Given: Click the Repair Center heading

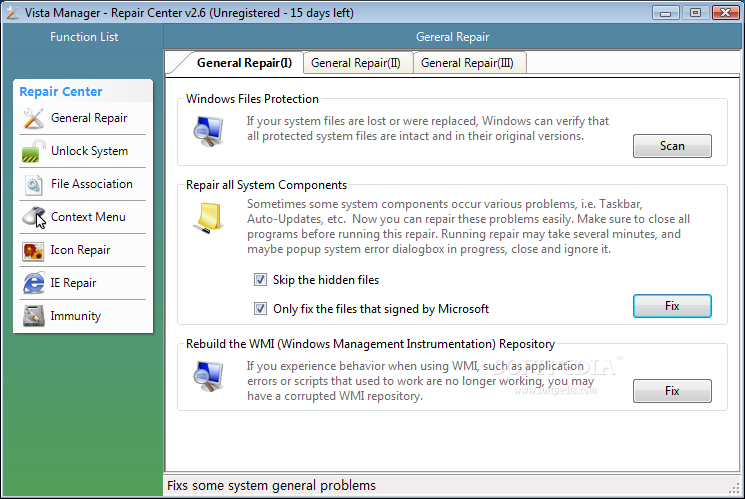Looking at the screenshot, I should click(x=61, y=91).
